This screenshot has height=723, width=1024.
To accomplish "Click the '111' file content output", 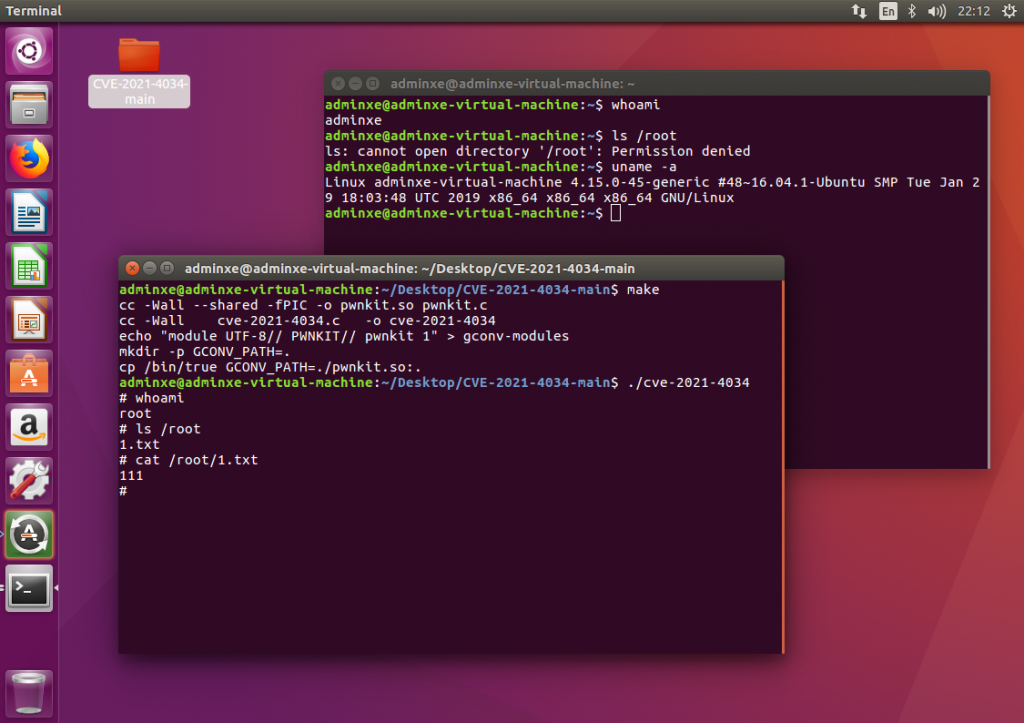I will pyautogui.click(x=131, y=475).
